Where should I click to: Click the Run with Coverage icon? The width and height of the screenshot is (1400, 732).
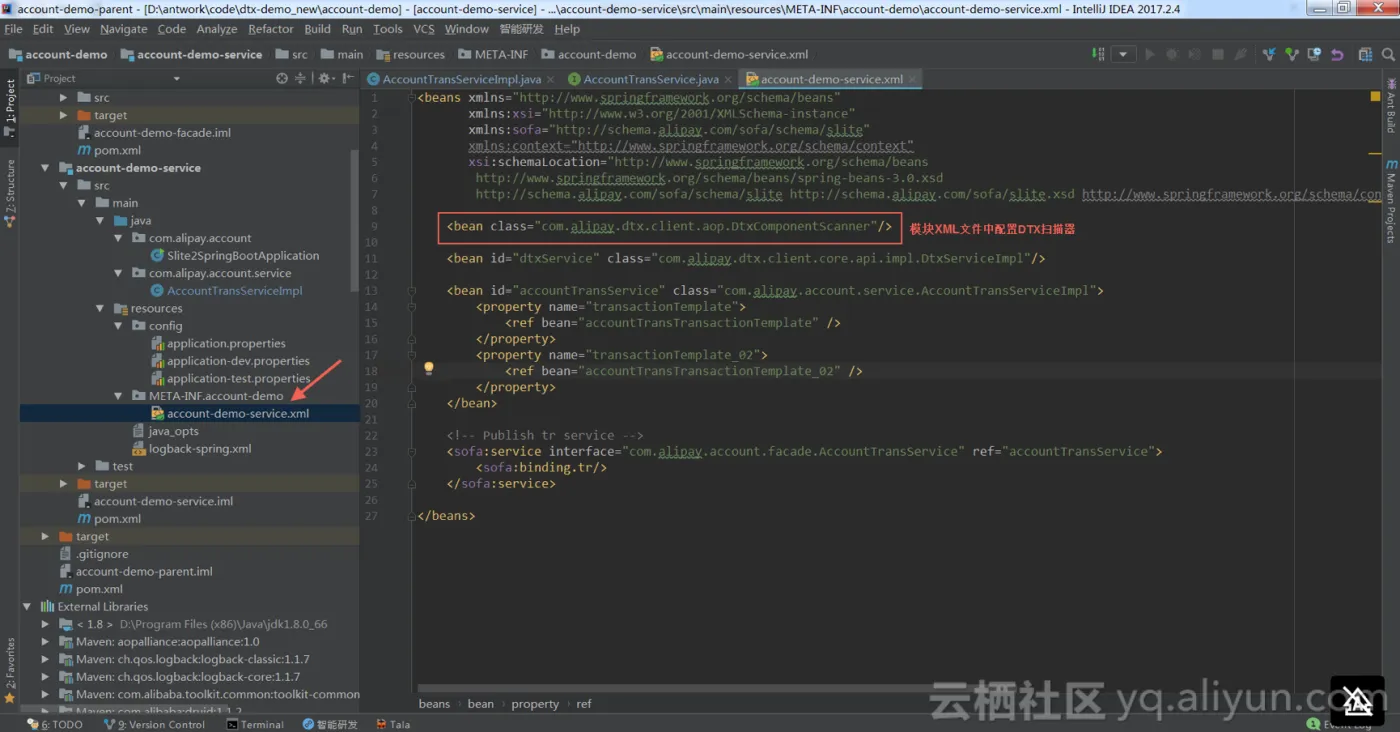click(x=1195, y=54)
